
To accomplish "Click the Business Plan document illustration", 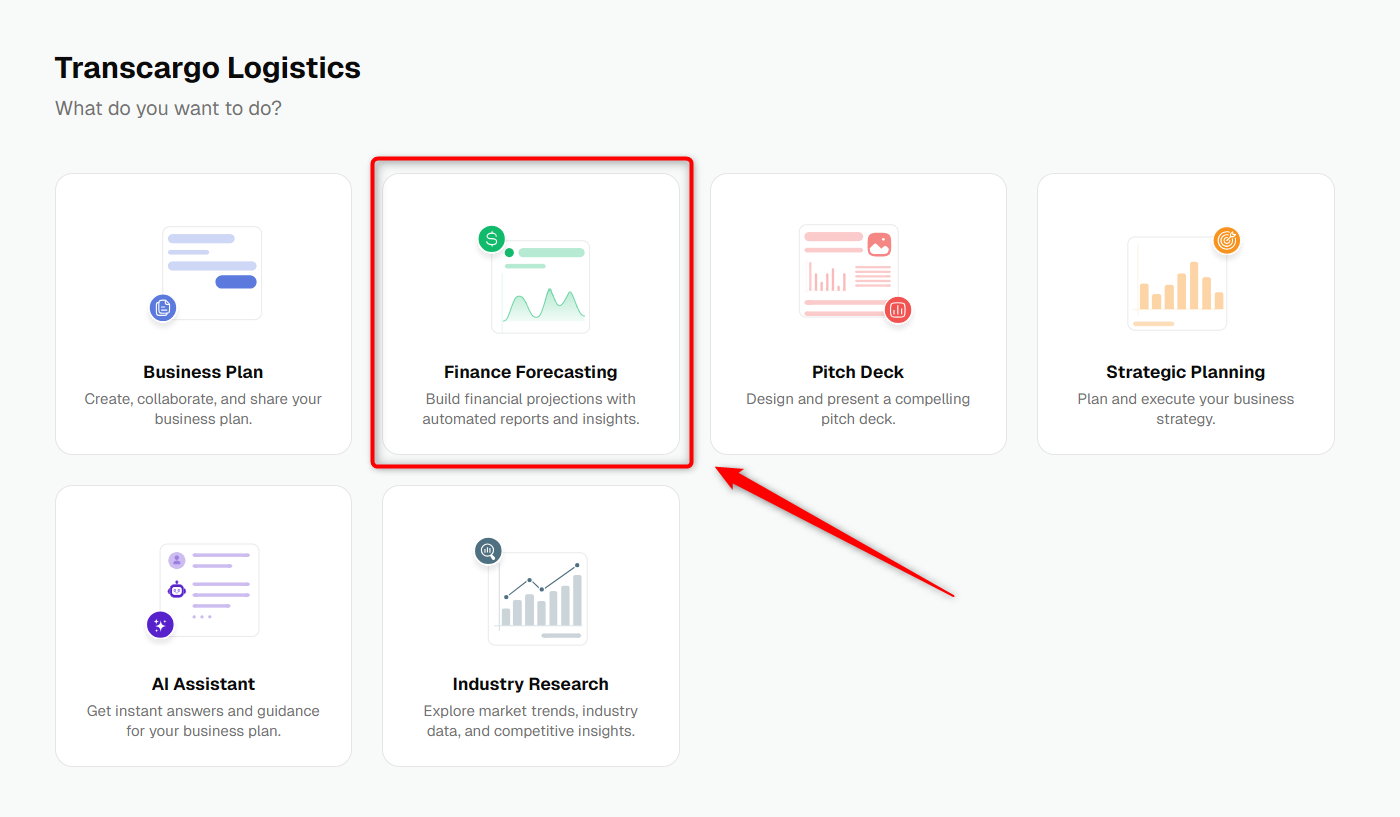I will [212, 273].
